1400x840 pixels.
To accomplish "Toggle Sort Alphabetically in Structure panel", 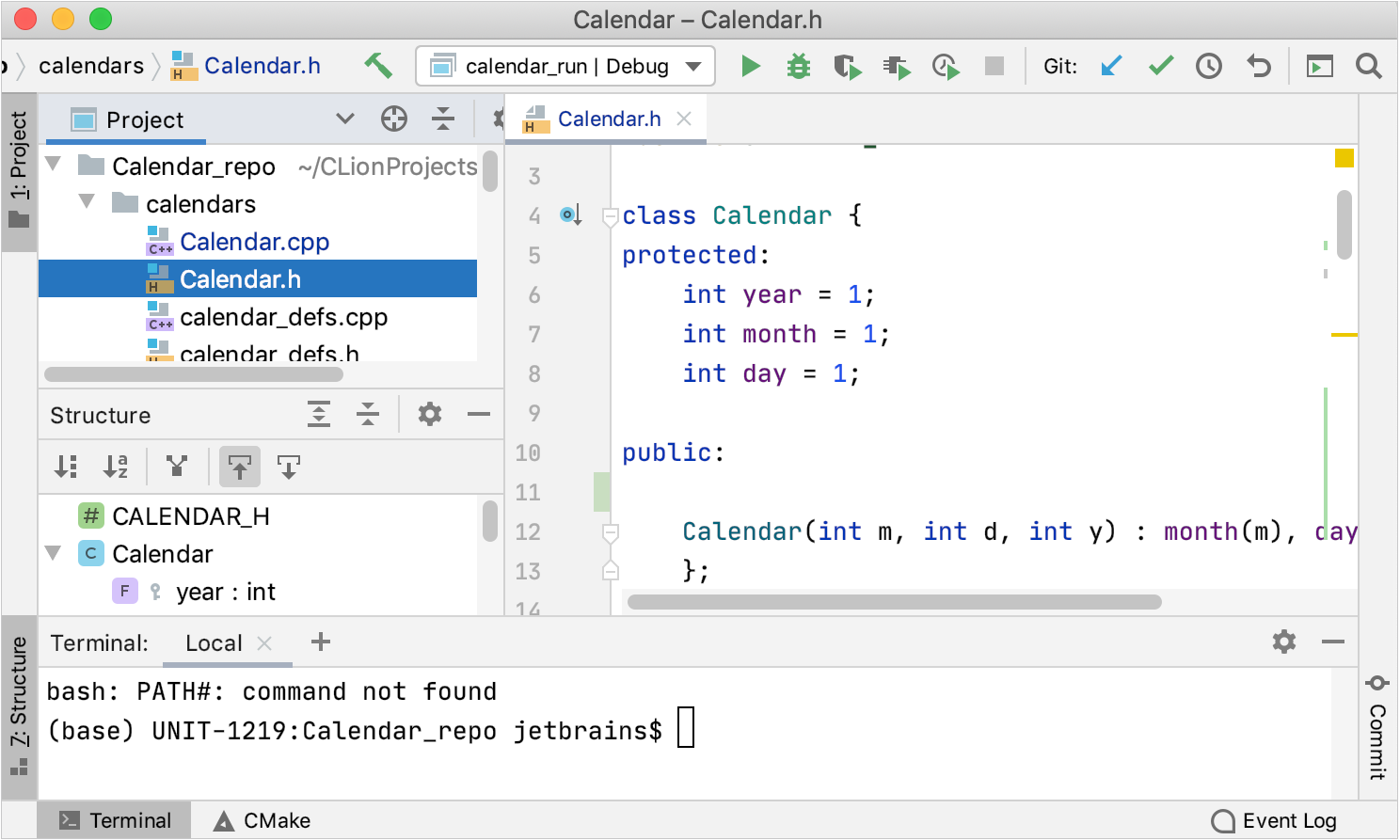I will pyautogui.click(x=116, y=467).
